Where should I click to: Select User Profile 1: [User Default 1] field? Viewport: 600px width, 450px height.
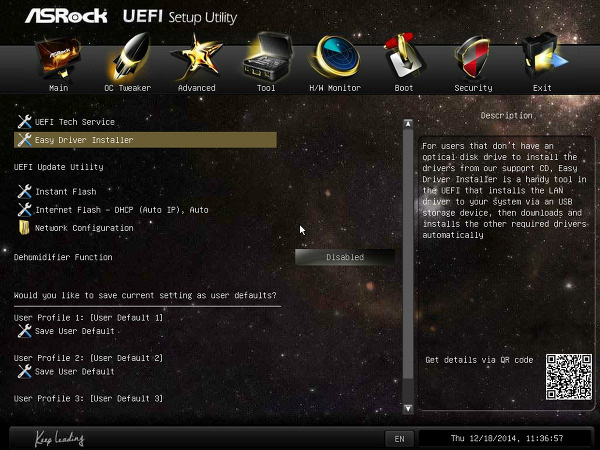(88, 318)
